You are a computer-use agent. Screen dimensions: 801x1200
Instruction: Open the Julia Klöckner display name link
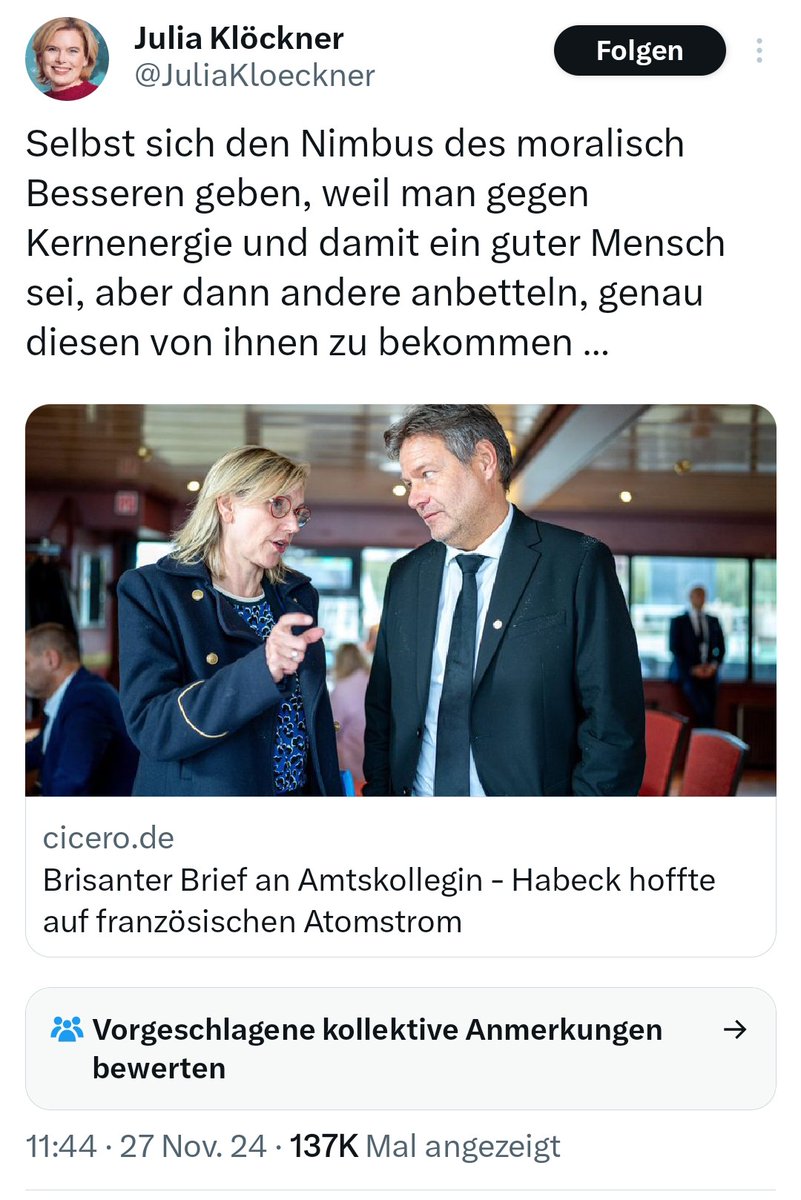[x=239, y=38]
